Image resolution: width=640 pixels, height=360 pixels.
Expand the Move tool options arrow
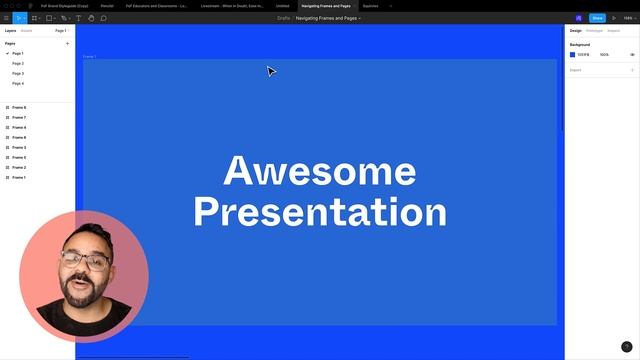24,18
